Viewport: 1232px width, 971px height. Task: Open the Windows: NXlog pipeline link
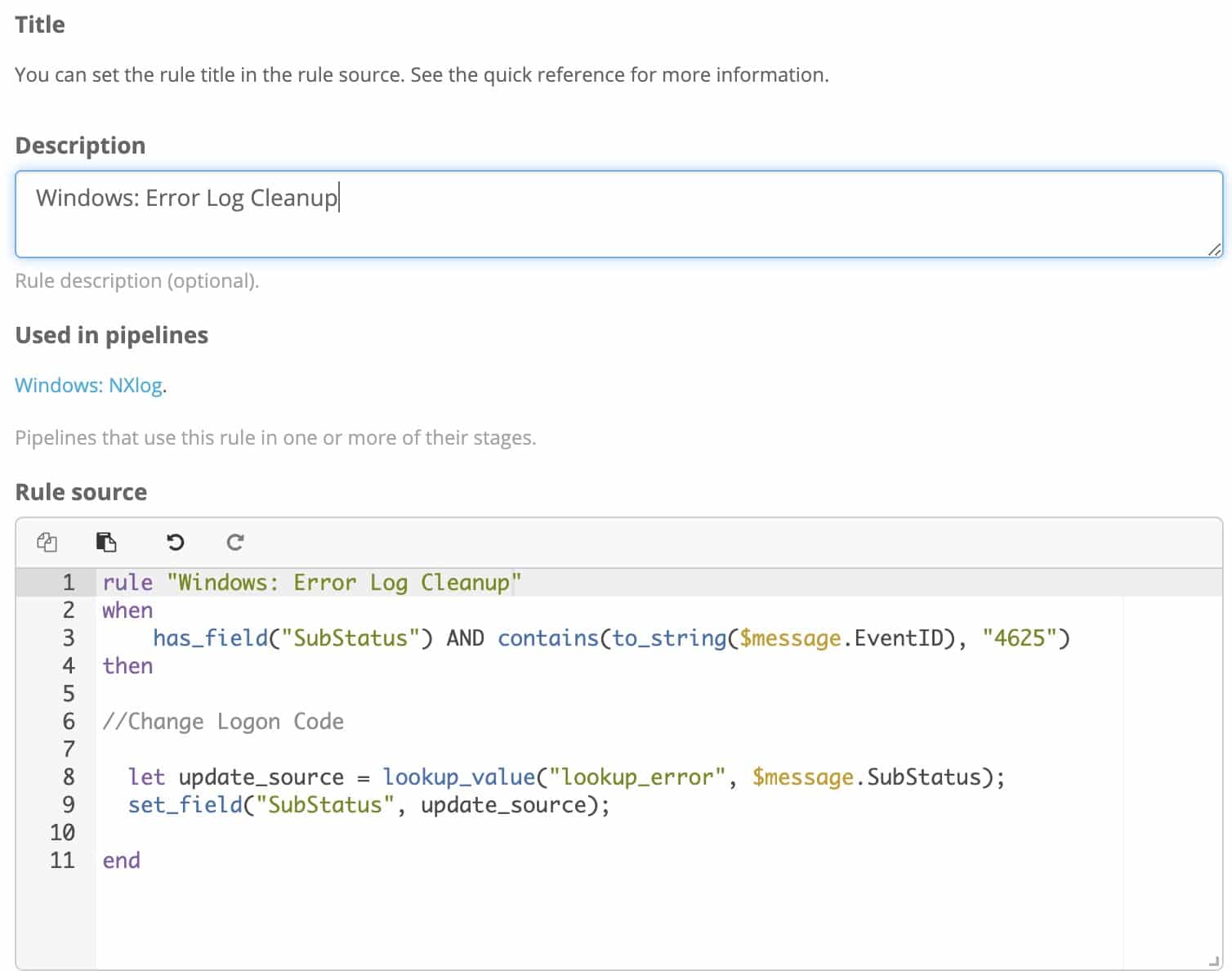[x=88, y=385]
